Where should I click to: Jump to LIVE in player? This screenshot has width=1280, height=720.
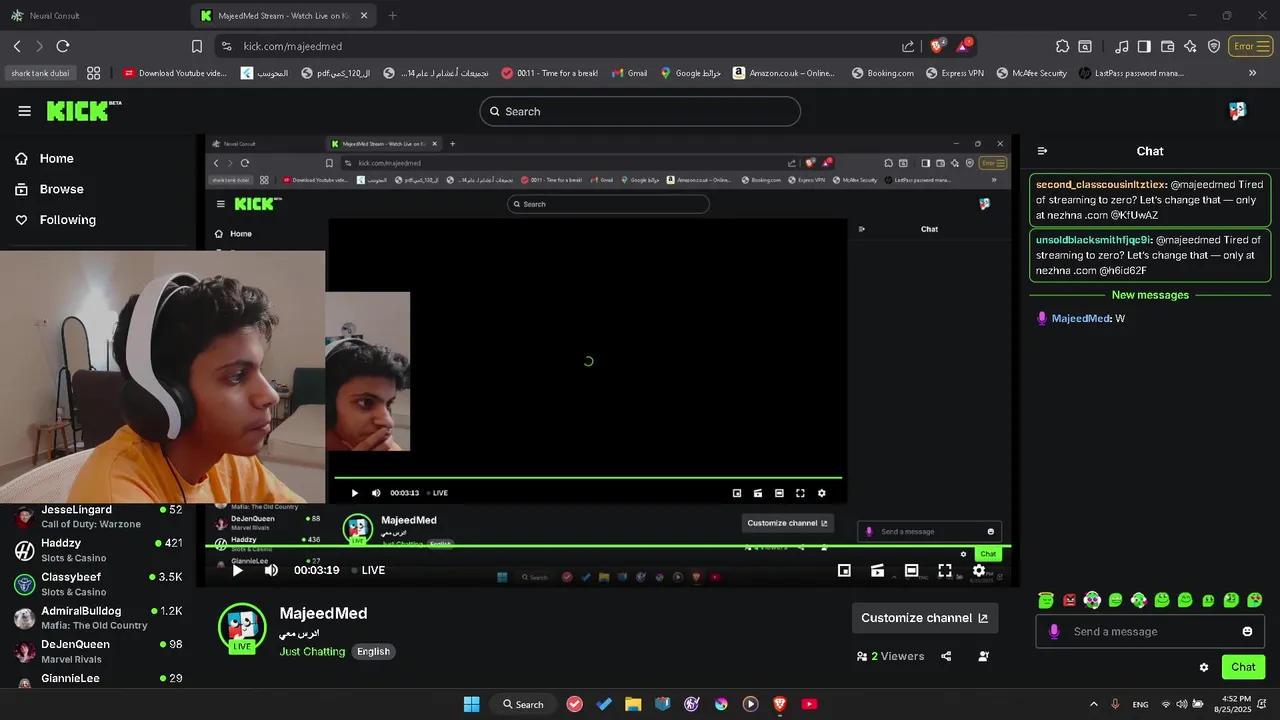[367, 570]
